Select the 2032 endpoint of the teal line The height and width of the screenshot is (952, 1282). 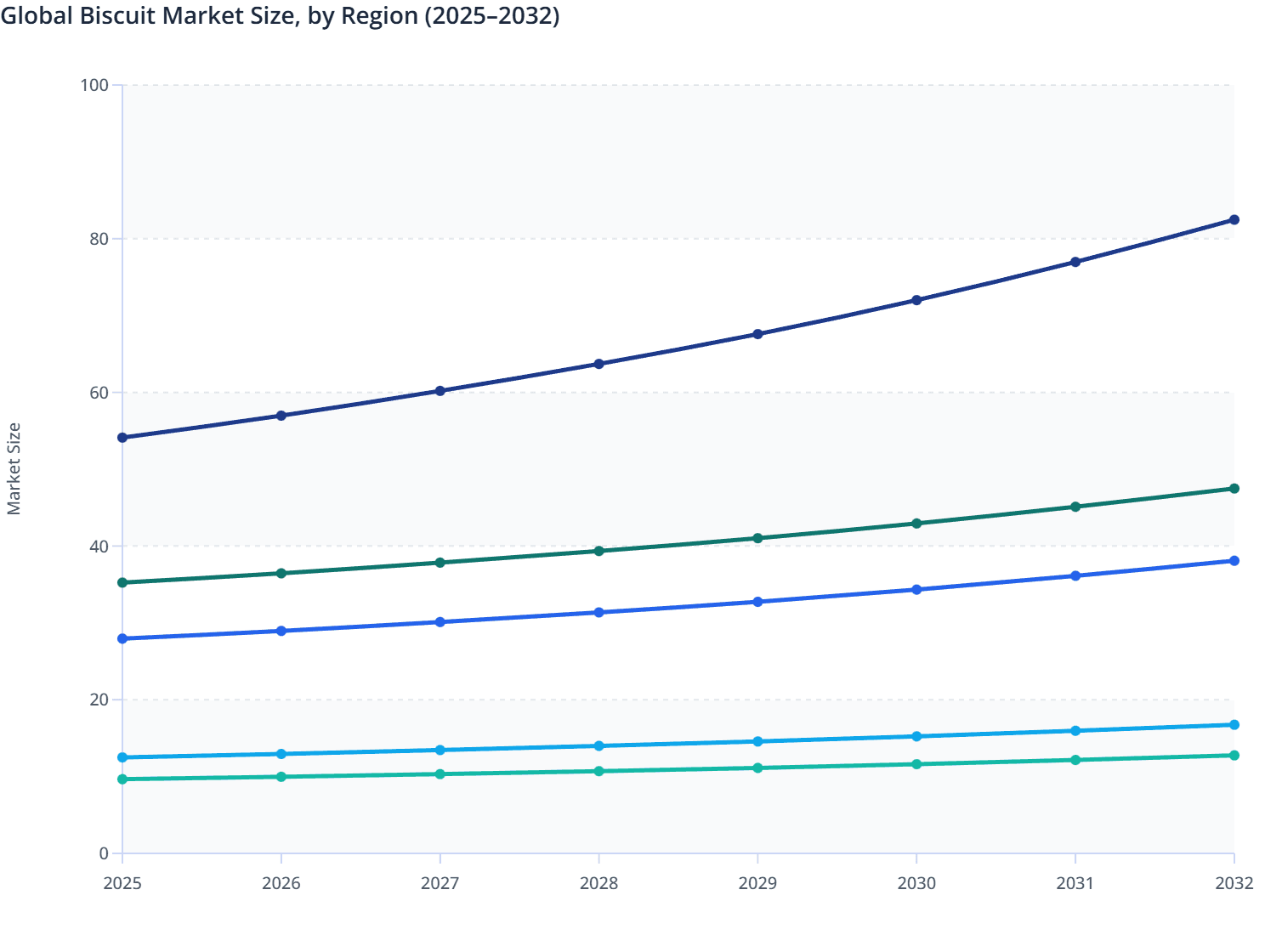(1234, 754)
